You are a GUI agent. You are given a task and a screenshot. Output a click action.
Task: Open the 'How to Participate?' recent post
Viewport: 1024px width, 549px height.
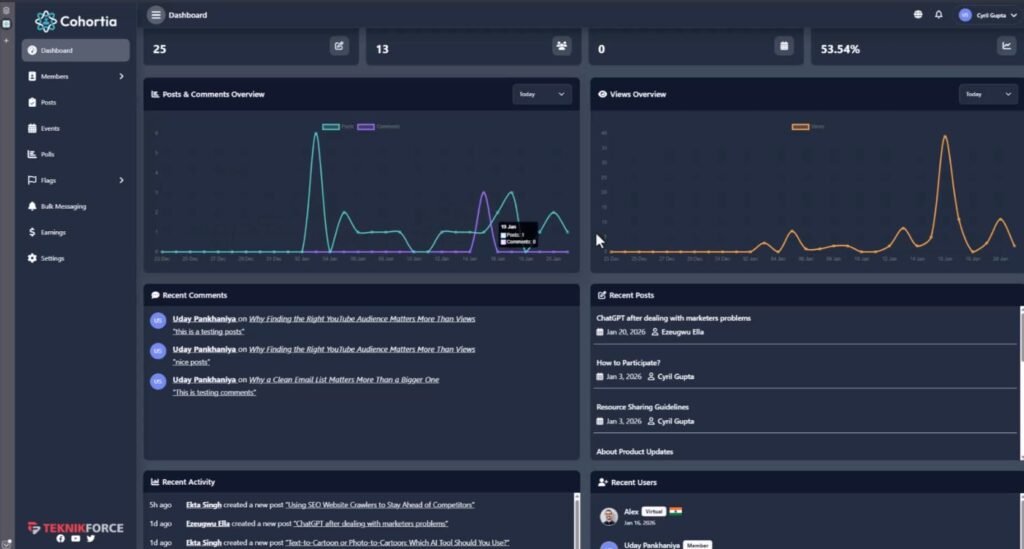pos(628,363)
